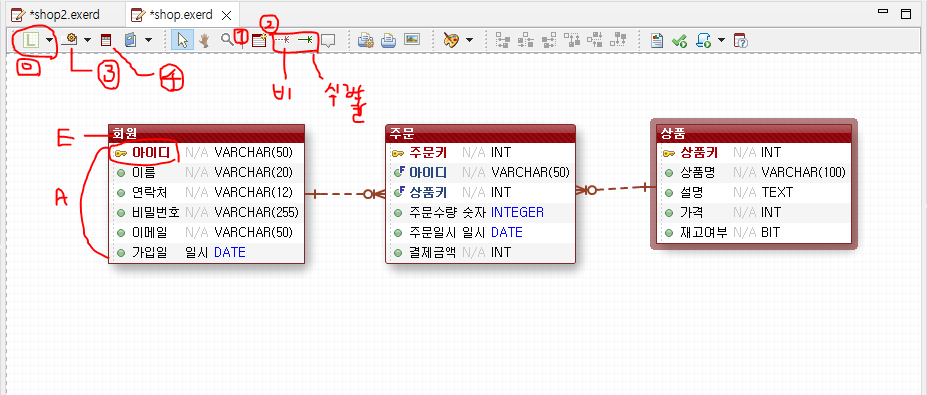Expand dropdown beside the gear display icon
The image size is (927, 395).
tap(87, 40)
